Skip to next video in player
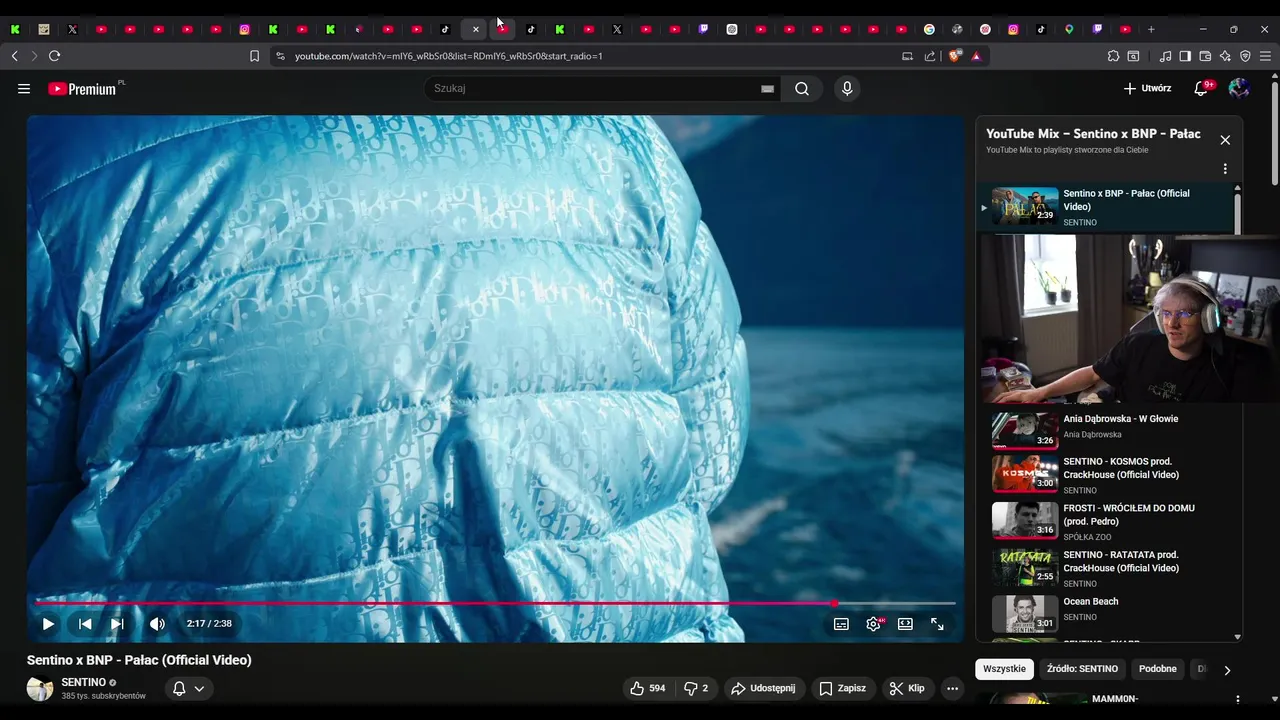Screen dimensions: 1280x720 tap(117, 624)
